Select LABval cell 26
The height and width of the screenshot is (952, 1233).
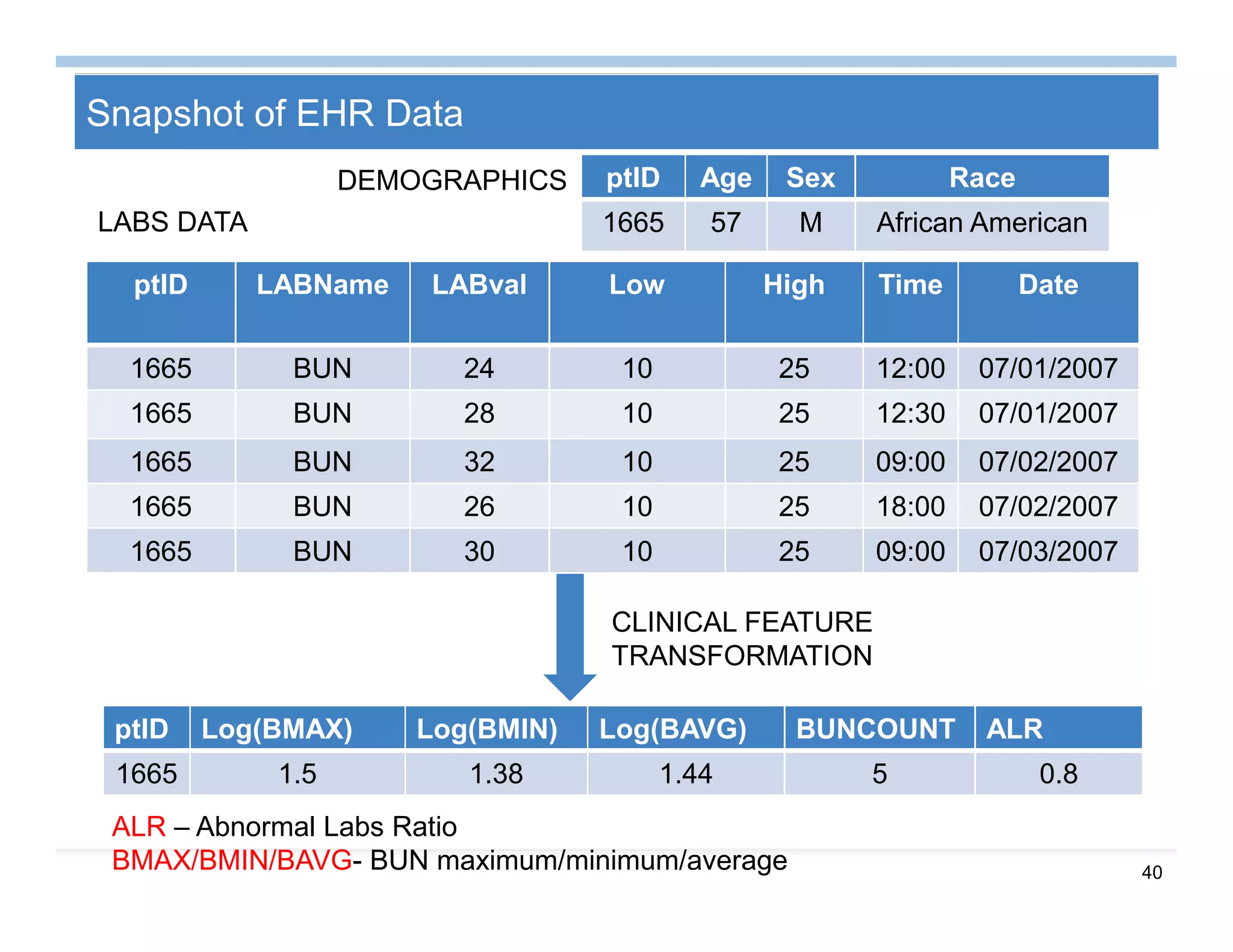[479, 506]
